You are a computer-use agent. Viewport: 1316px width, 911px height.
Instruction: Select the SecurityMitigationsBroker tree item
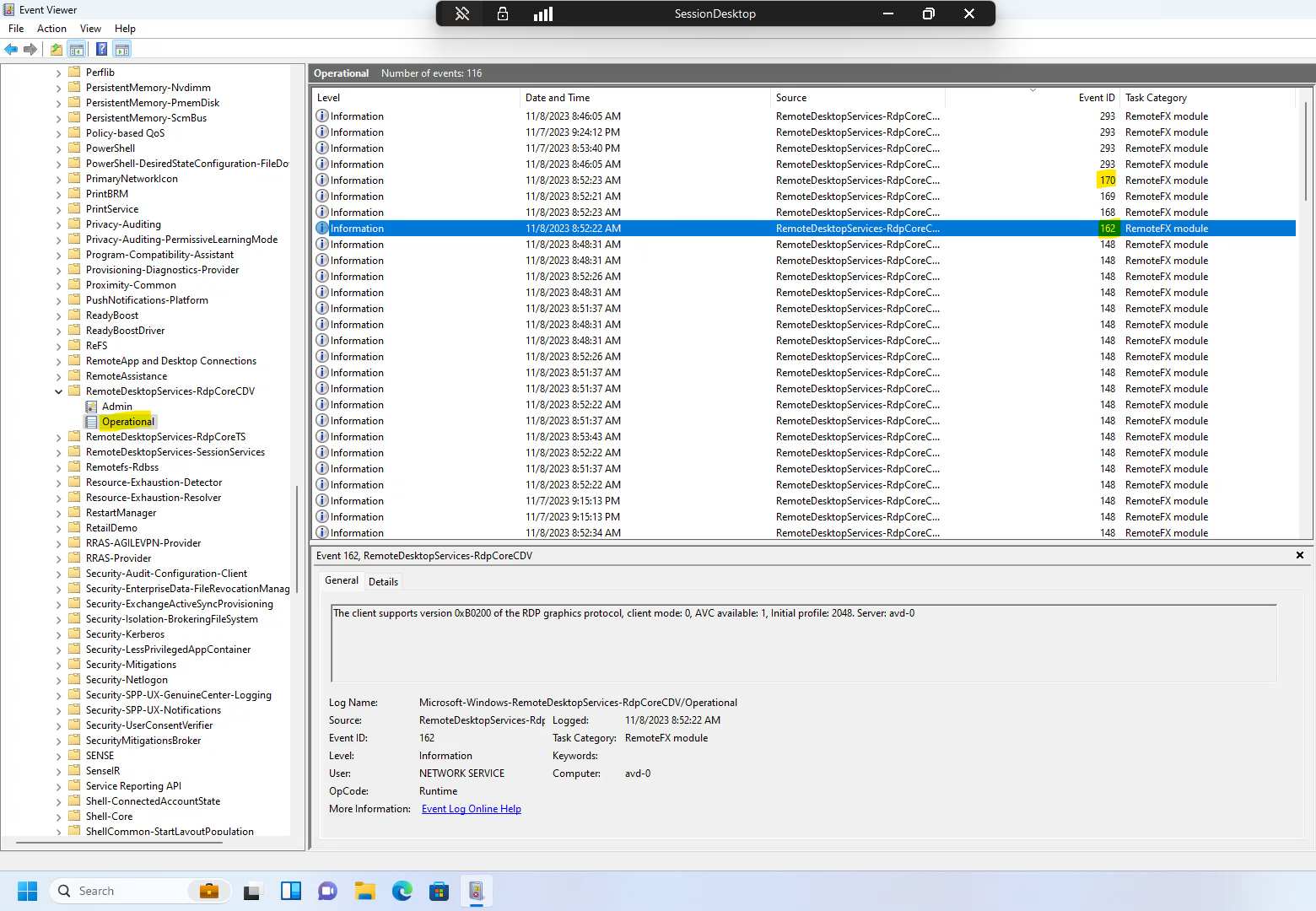click(143, 741)
